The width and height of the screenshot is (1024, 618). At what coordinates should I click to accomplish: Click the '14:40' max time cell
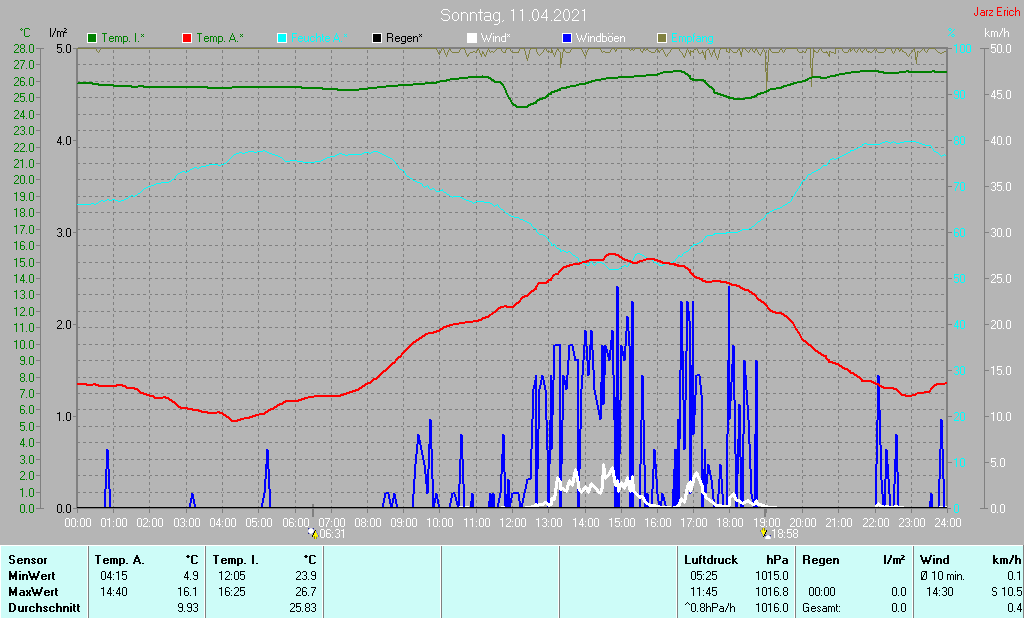[113, 592]
